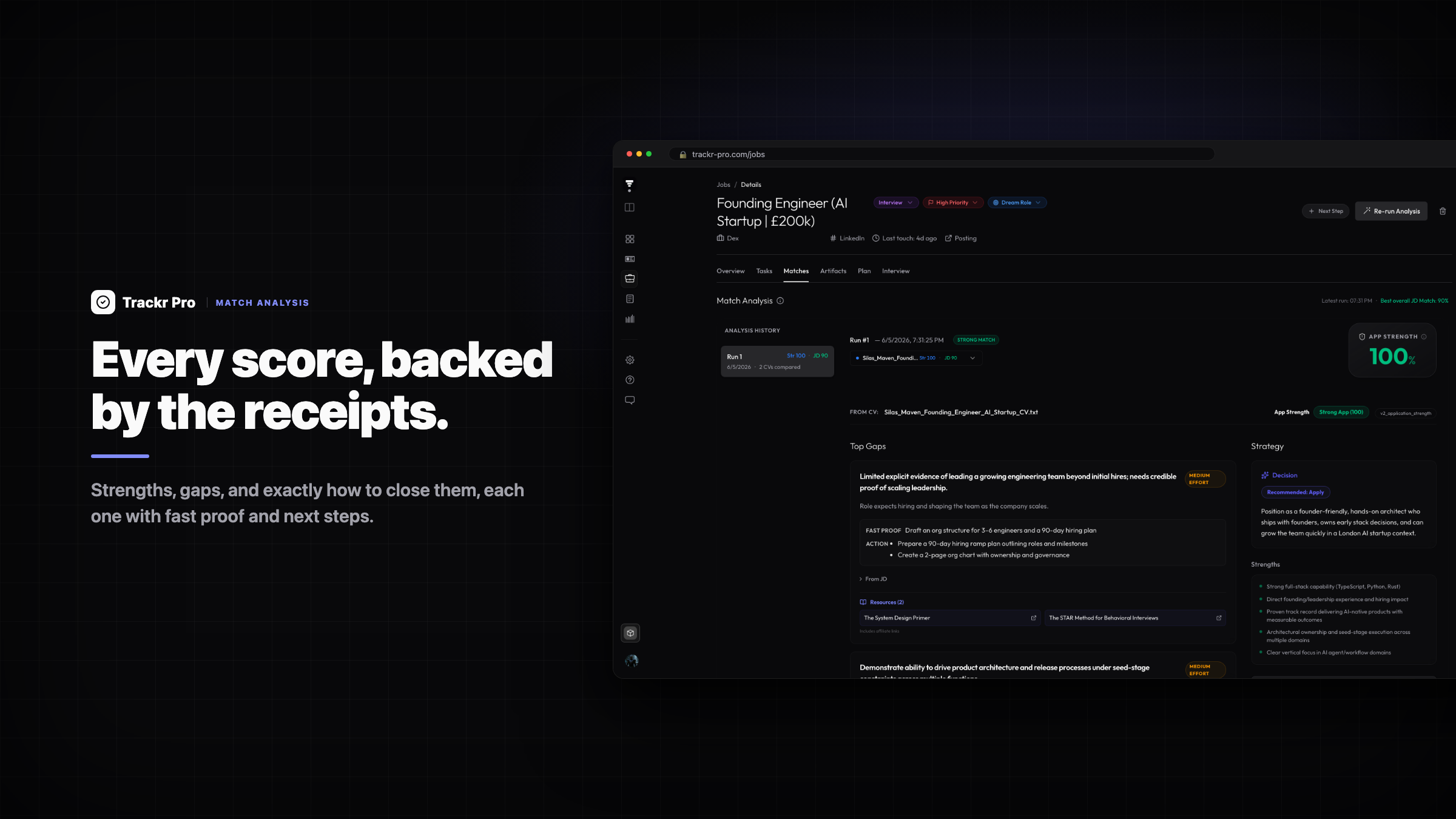Click the 100% App Strength score
The image size is (1456, 819).
1392,357
